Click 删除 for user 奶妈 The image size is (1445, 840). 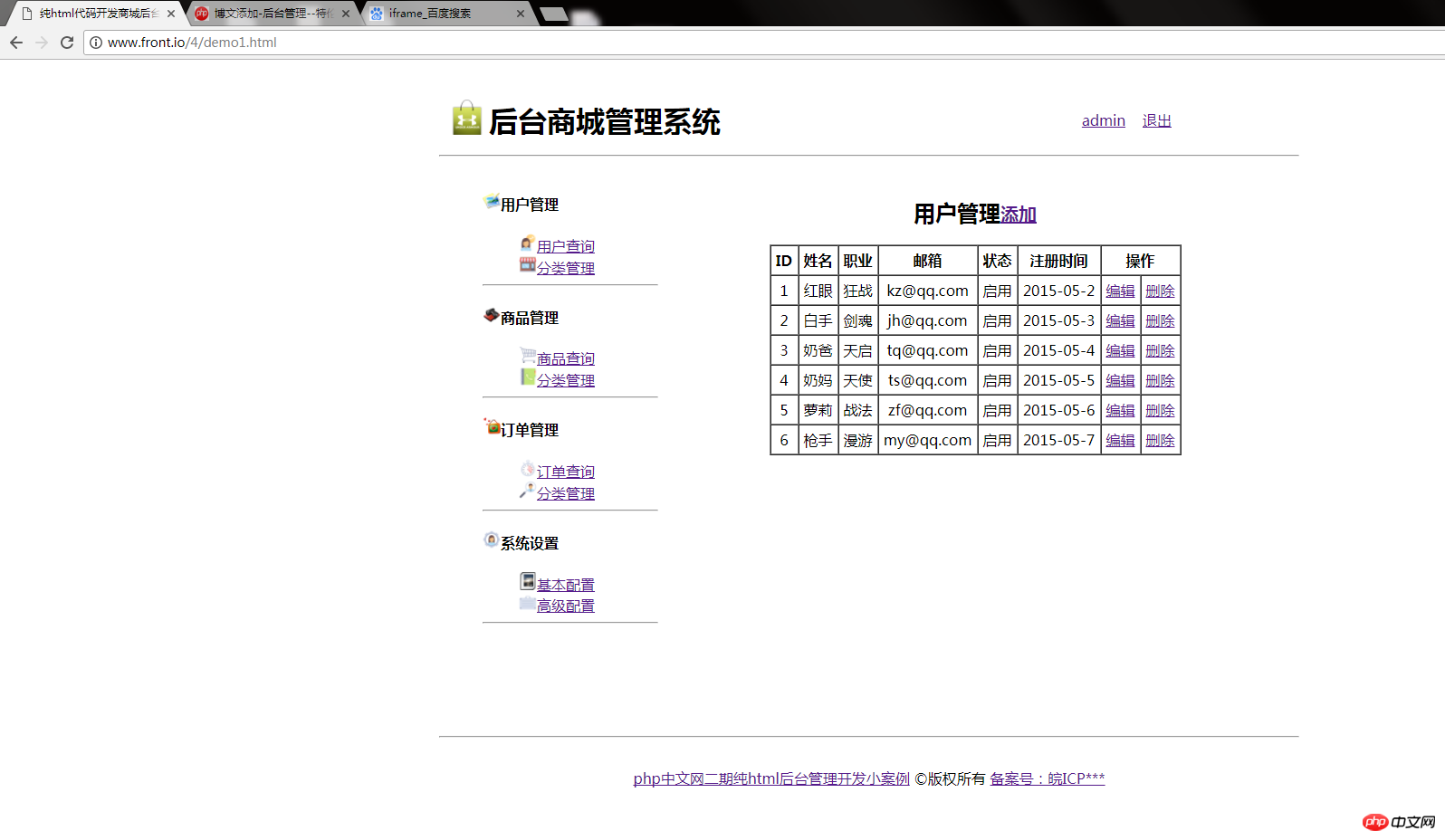click(x=1160, y=380)
